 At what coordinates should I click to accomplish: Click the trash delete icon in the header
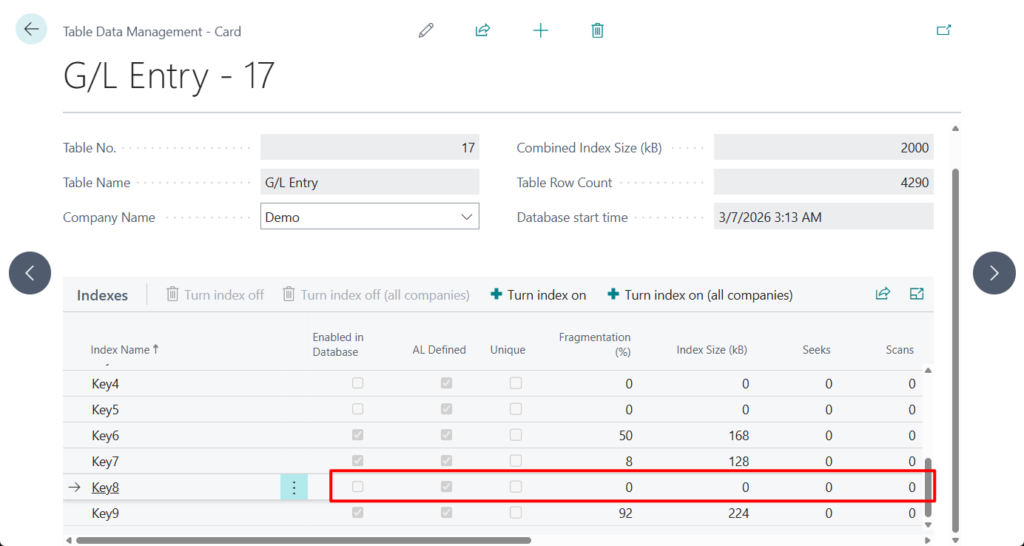coord(598,31)
